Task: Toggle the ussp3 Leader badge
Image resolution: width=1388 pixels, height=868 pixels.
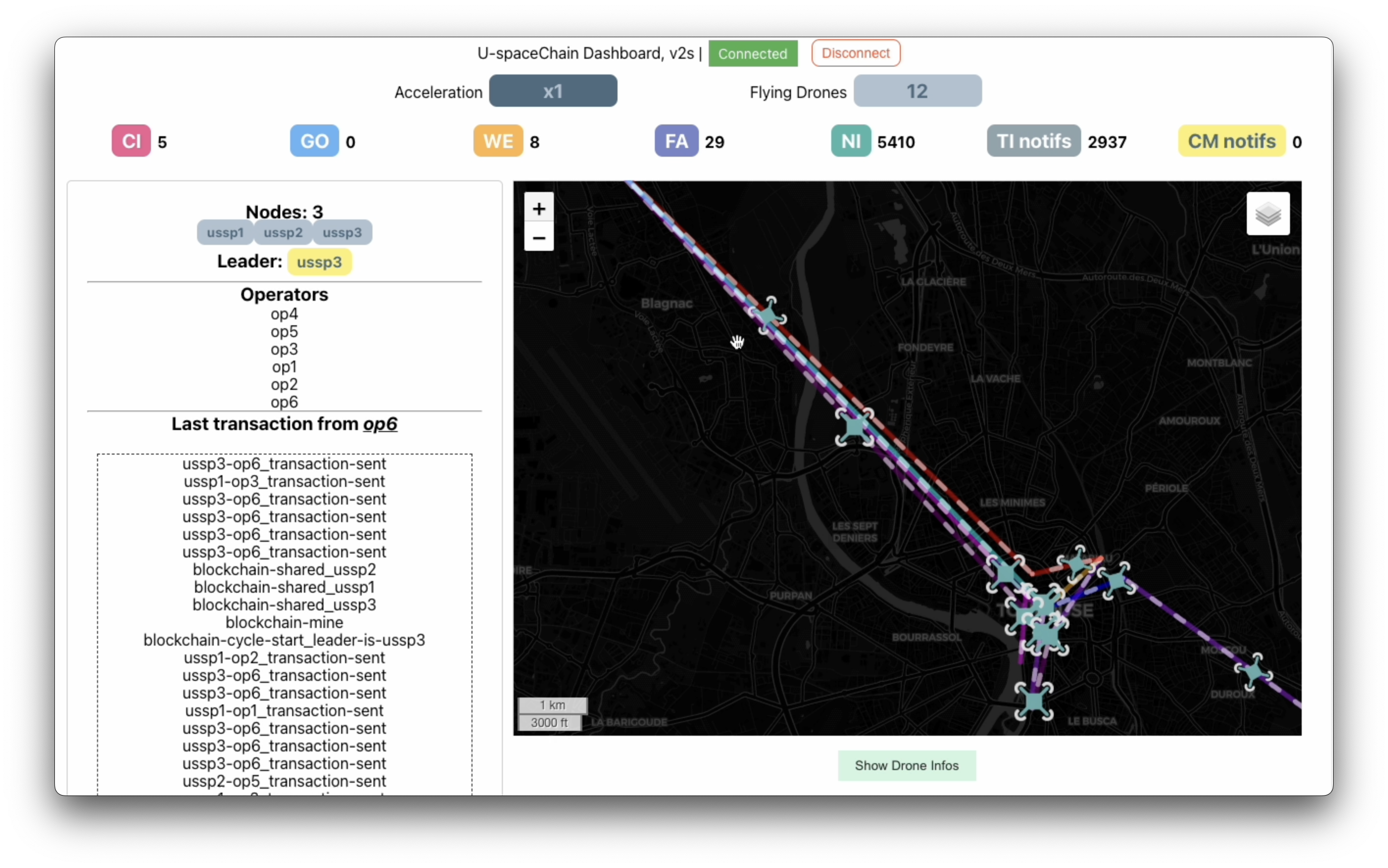Action: click(319, 262)
